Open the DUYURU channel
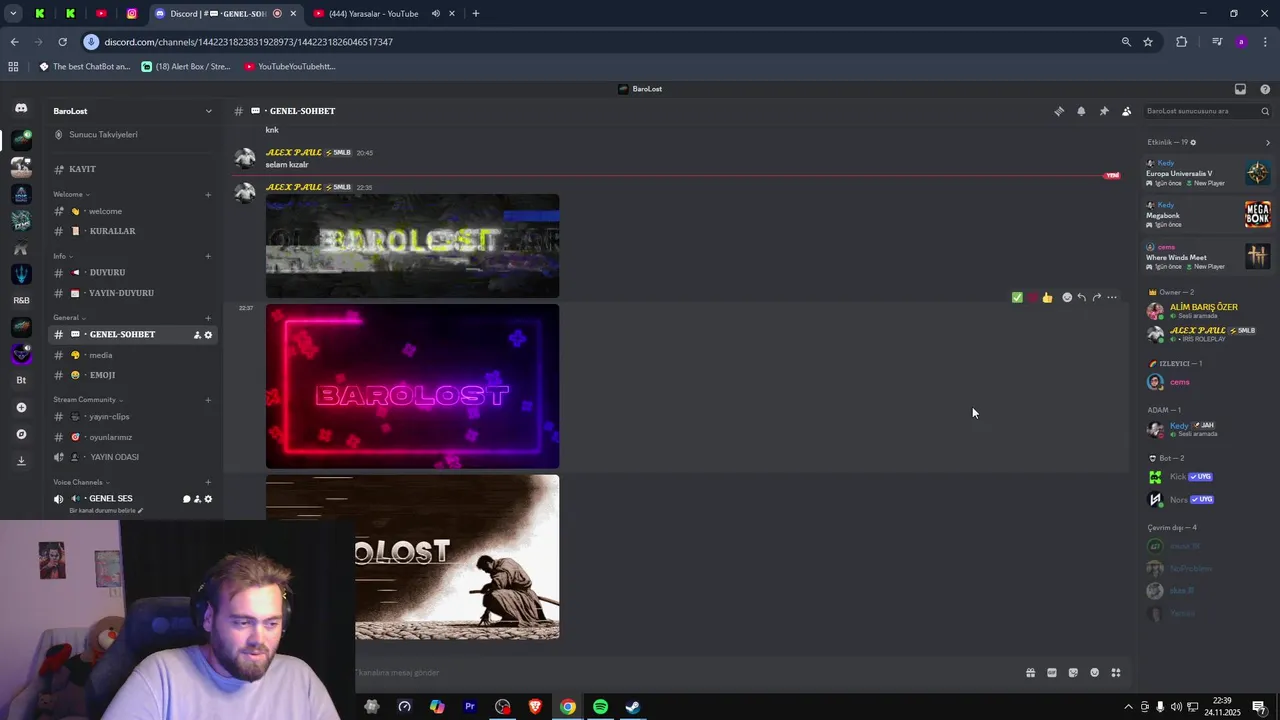Screen dimensions: 1280x720 click(133, 272)
